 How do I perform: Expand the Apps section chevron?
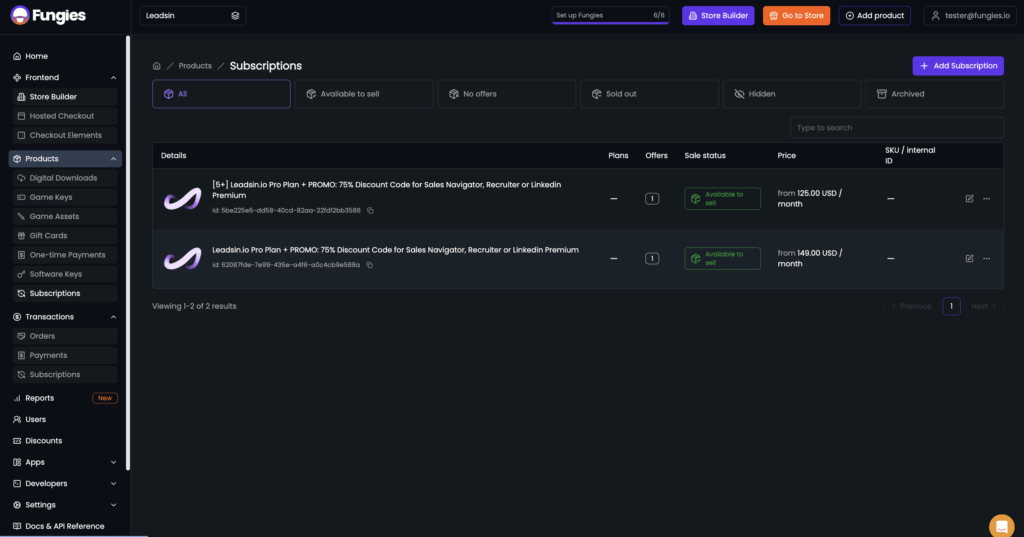point(114,463)
